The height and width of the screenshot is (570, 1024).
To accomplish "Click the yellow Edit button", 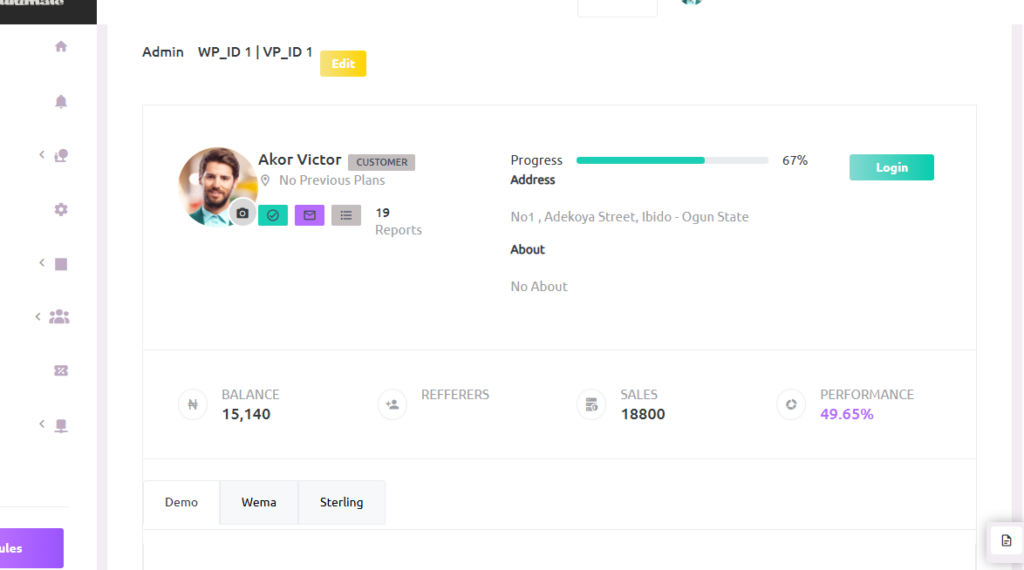I will click(x=343, y=64).
